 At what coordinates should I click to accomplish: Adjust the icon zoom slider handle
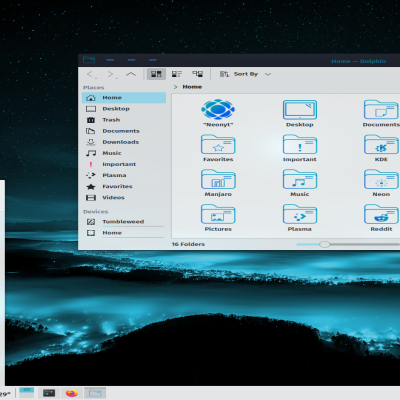tap(324, 244)
